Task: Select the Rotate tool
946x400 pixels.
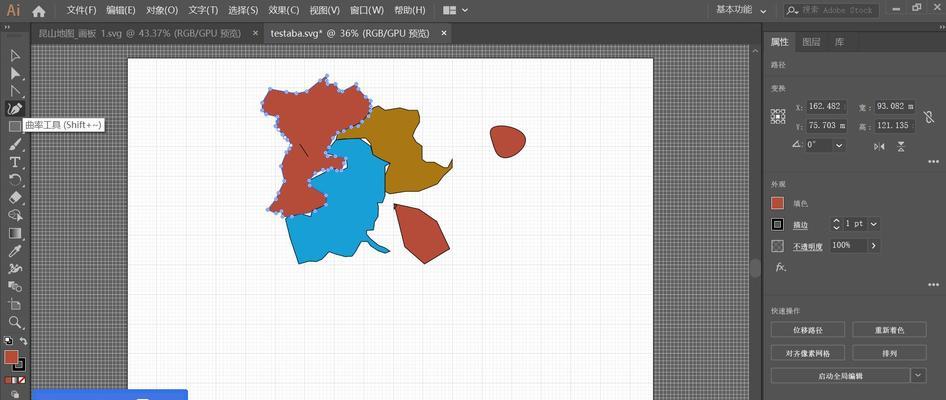Action: tap(15, 179)
